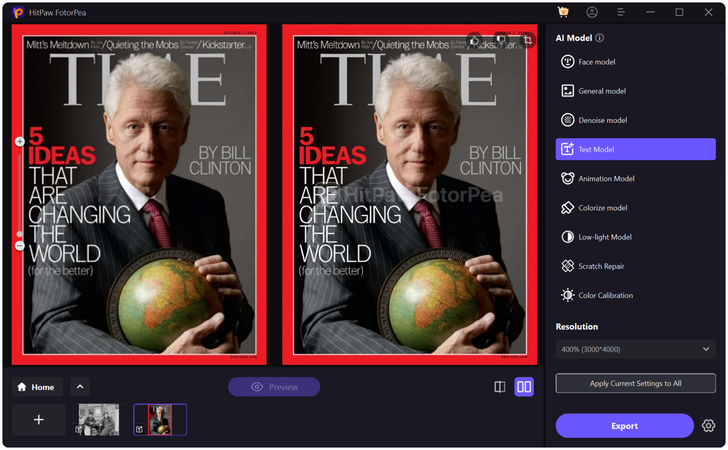Click Apply Current Settings to All

coord(635,383)
